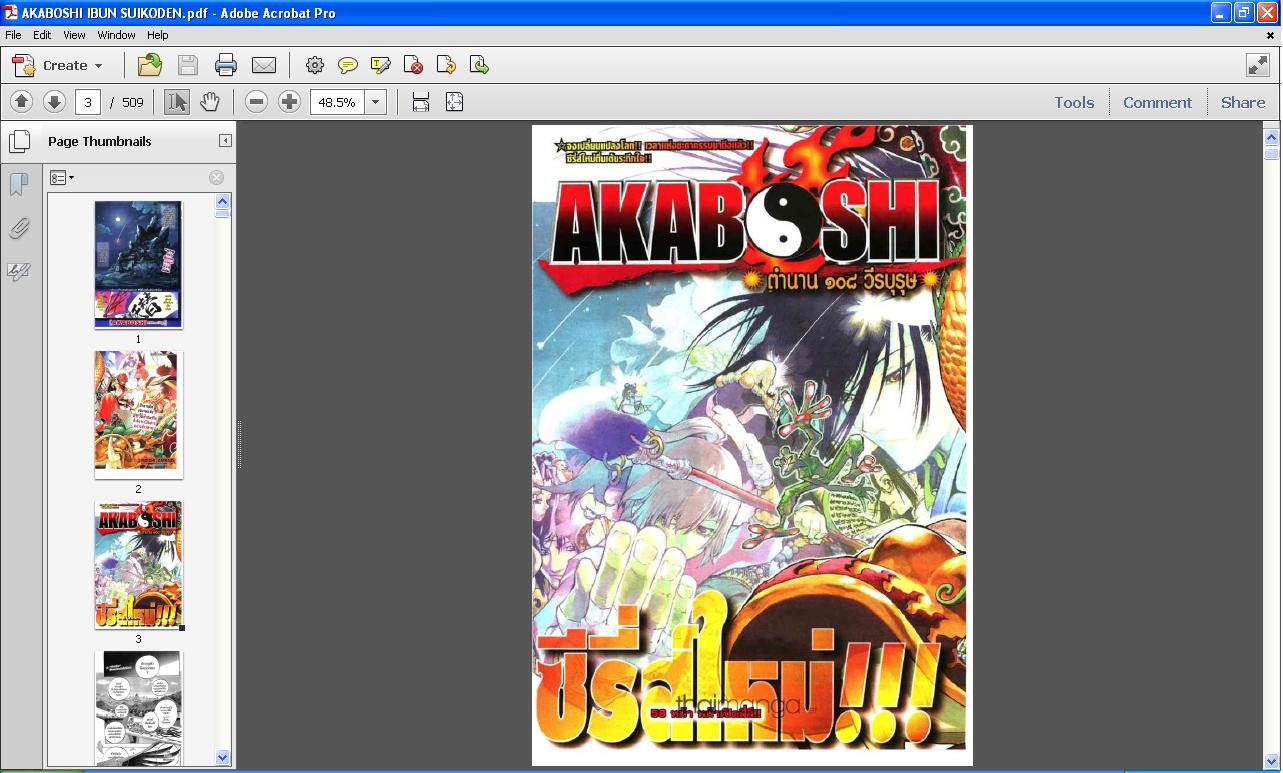Open the Signatures panel
This screenshot has height=773, width=1283.
point(18,272)
